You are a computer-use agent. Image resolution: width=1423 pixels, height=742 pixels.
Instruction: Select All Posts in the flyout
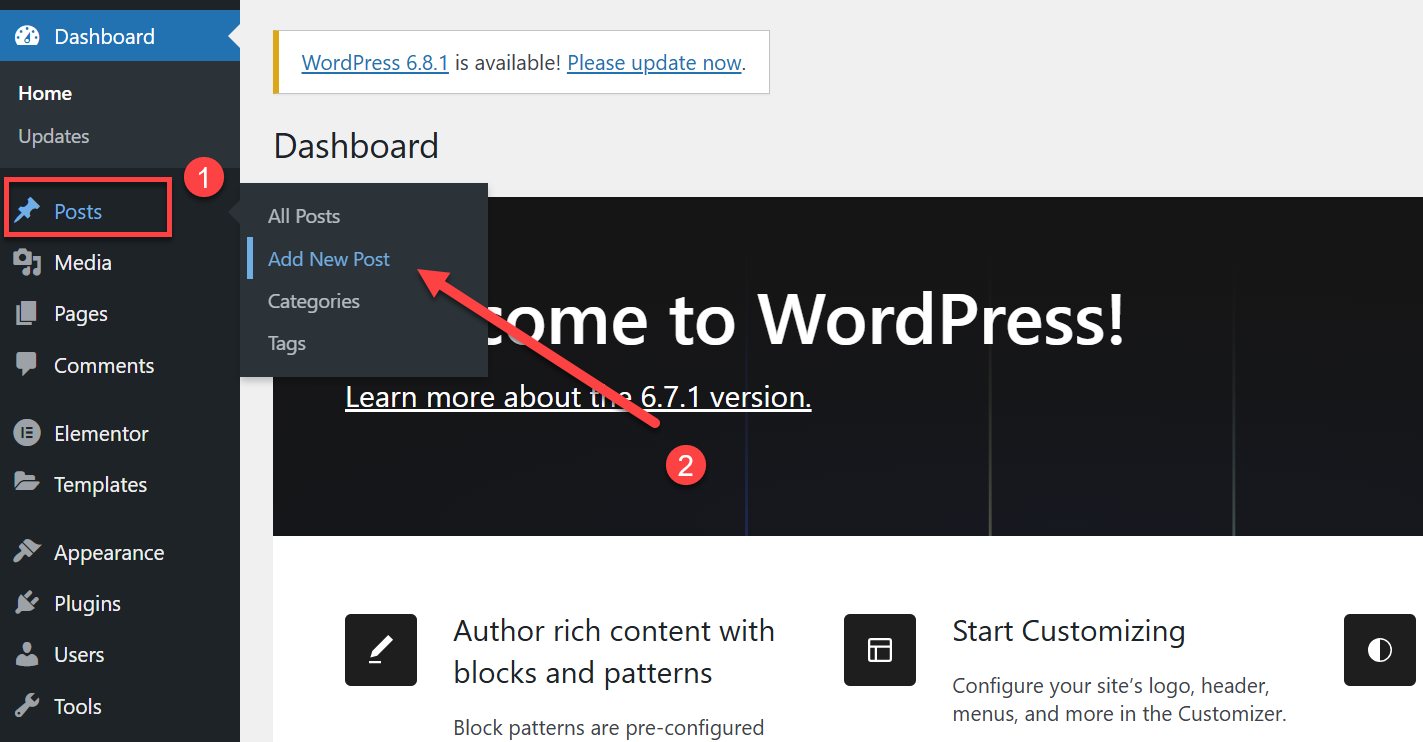304,216
